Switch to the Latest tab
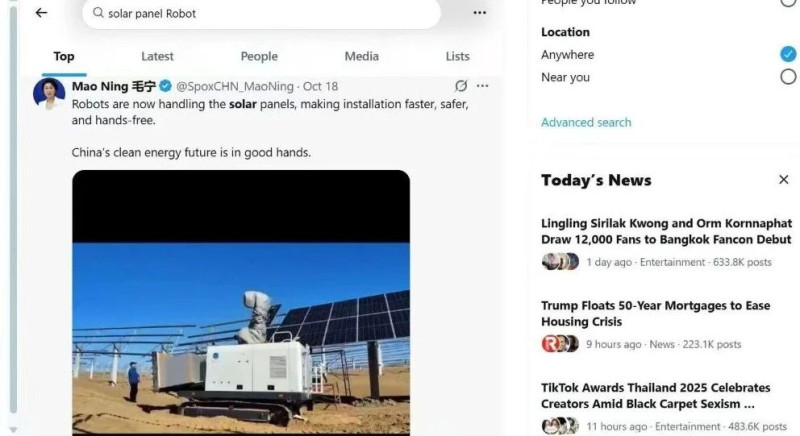The width and height of the screenshot is (800, 436). tap(157, 57)
